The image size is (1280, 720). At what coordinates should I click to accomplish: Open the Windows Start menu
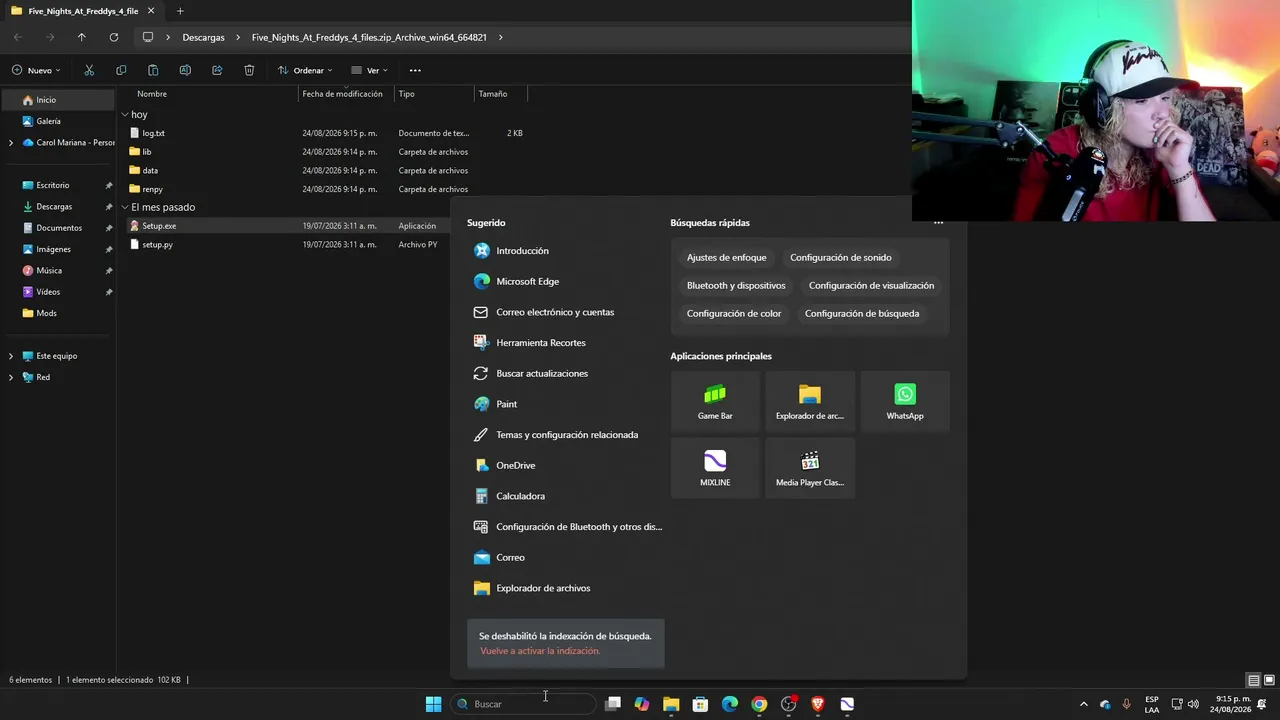point(433,704)
